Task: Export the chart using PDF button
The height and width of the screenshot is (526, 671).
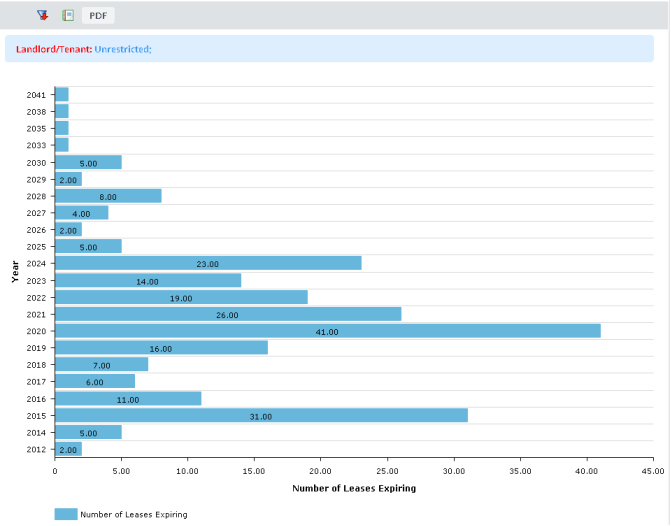Action: point(98,15)
